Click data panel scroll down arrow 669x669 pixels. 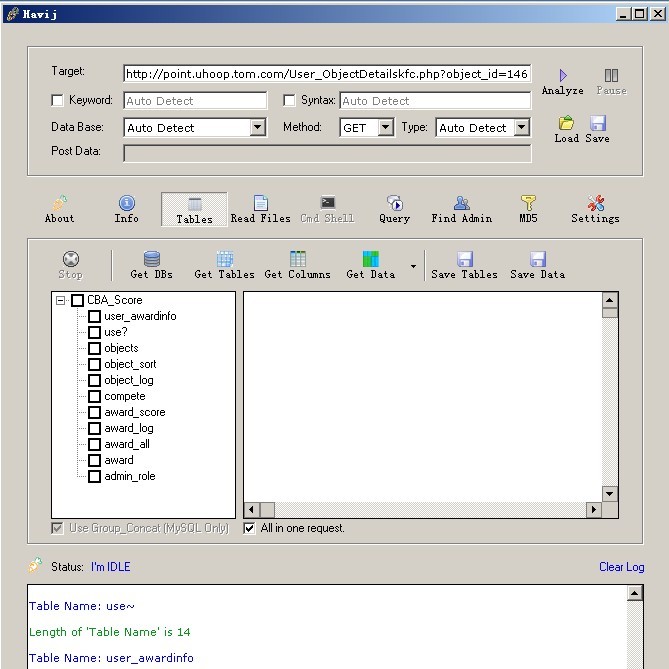tap(610, 494)
